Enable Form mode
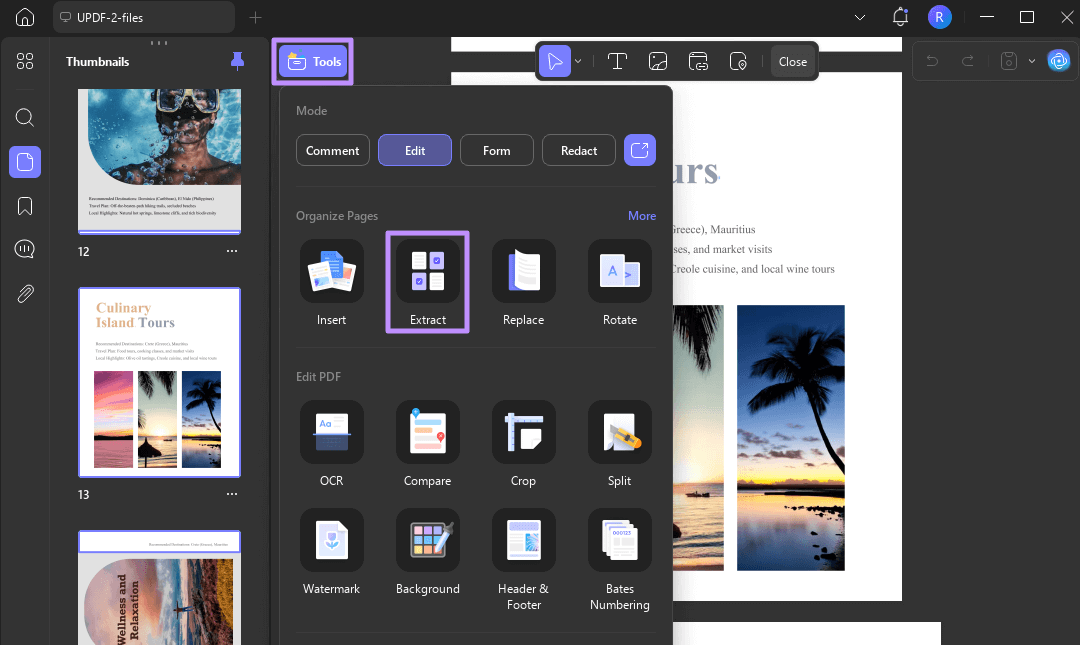Screen dimensions: 1080x645 tap(496, 150)
